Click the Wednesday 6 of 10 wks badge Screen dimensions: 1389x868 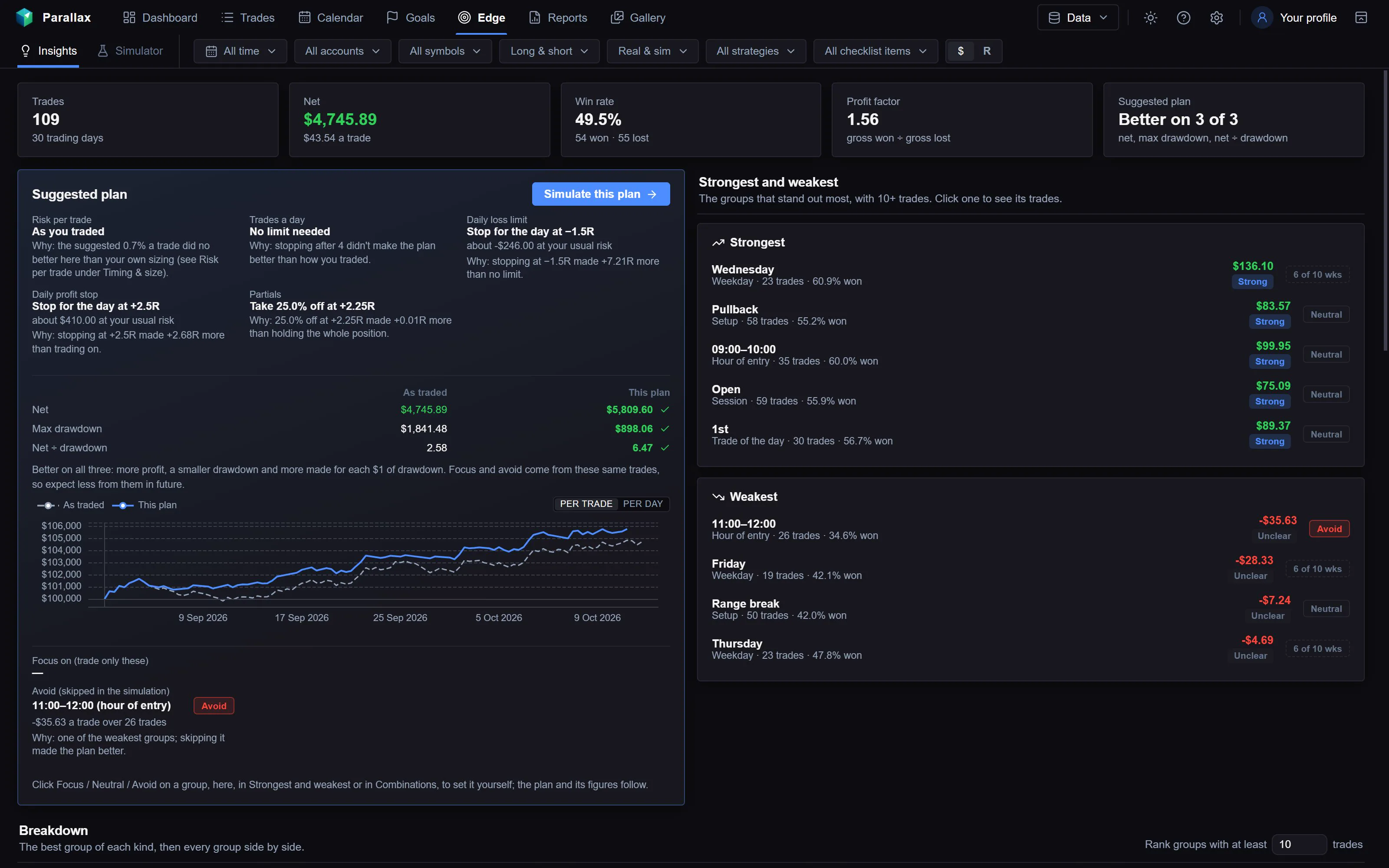click(1317, 275)
